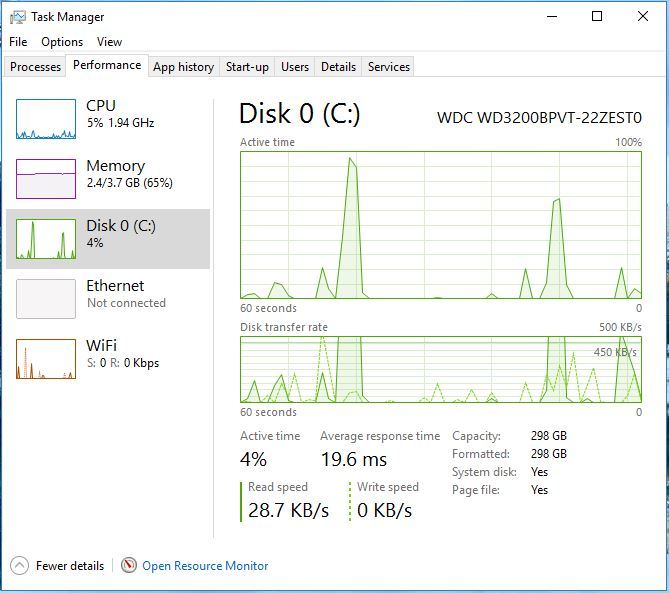Click the CPU usage mini graph

tap(46, 119)
